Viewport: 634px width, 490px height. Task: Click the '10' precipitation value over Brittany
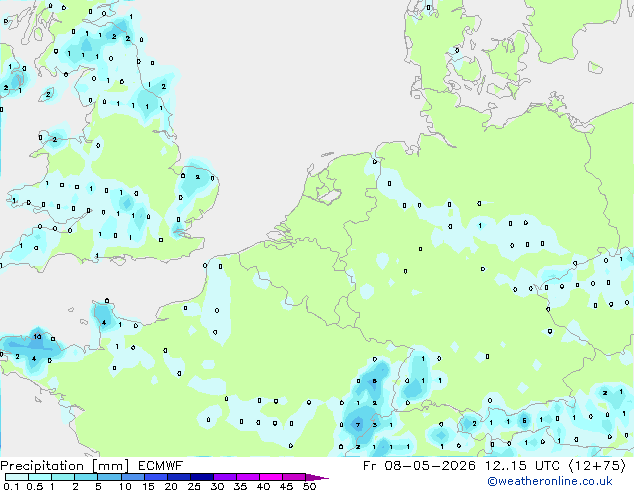[x=37, y=336]
